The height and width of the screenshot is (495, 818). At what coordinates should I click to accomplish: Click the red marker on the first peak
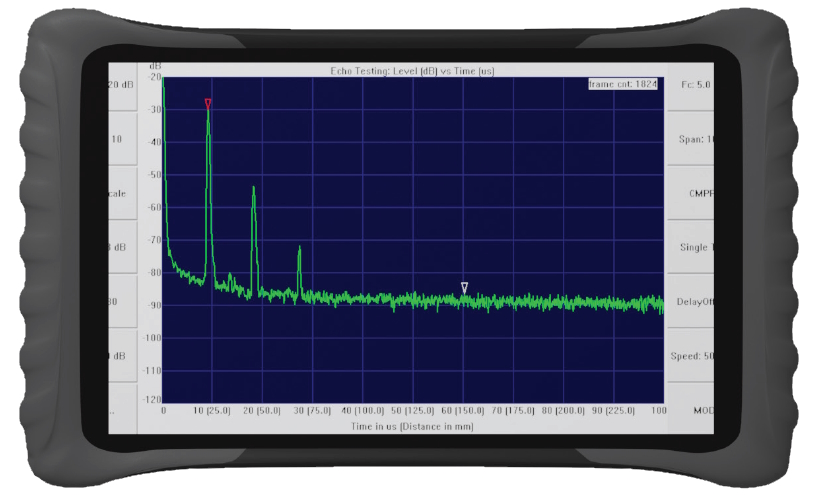[208, 104]
